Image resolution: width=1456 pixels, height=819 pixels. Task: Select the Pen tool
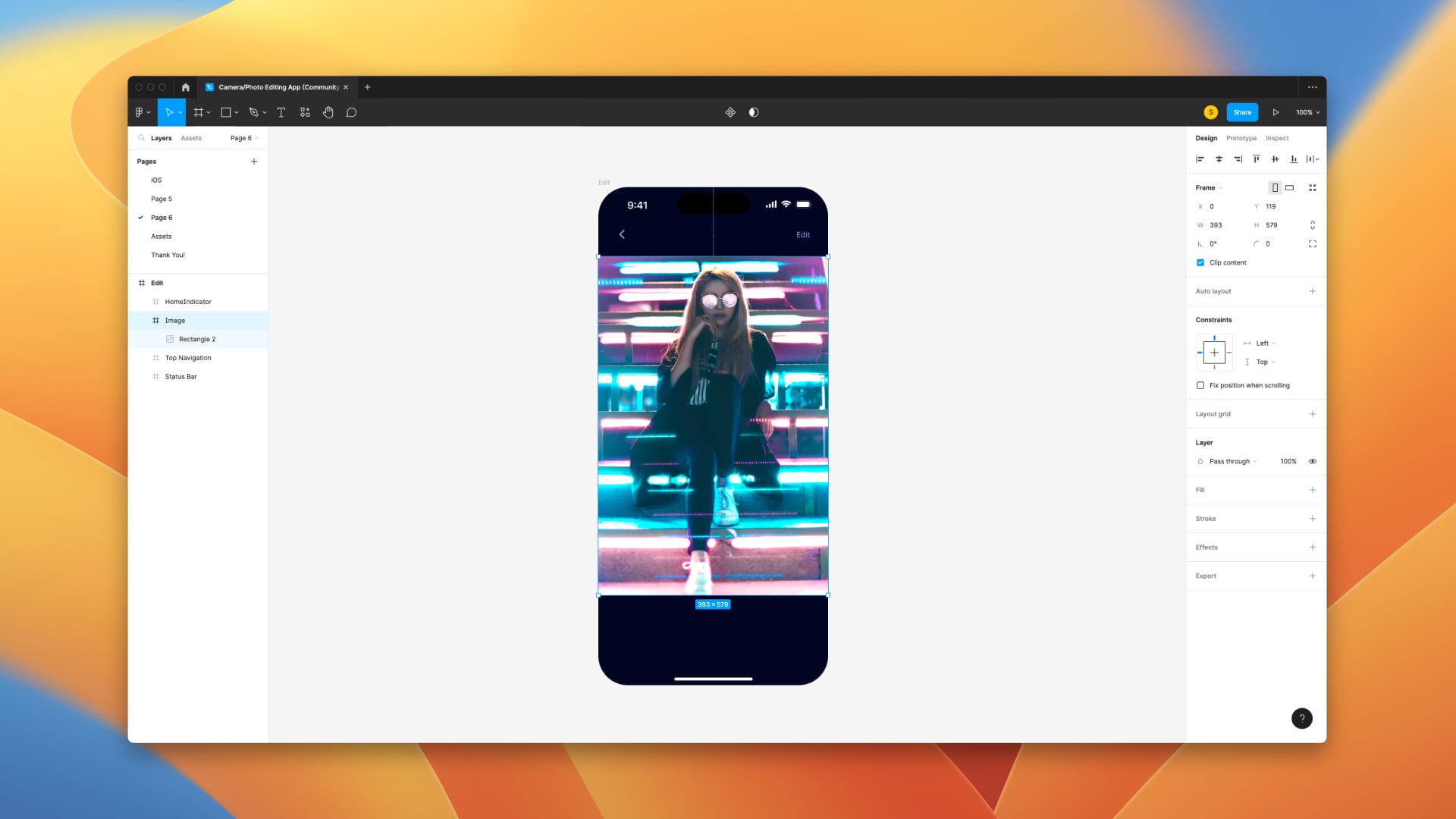[x=253, y=111]
